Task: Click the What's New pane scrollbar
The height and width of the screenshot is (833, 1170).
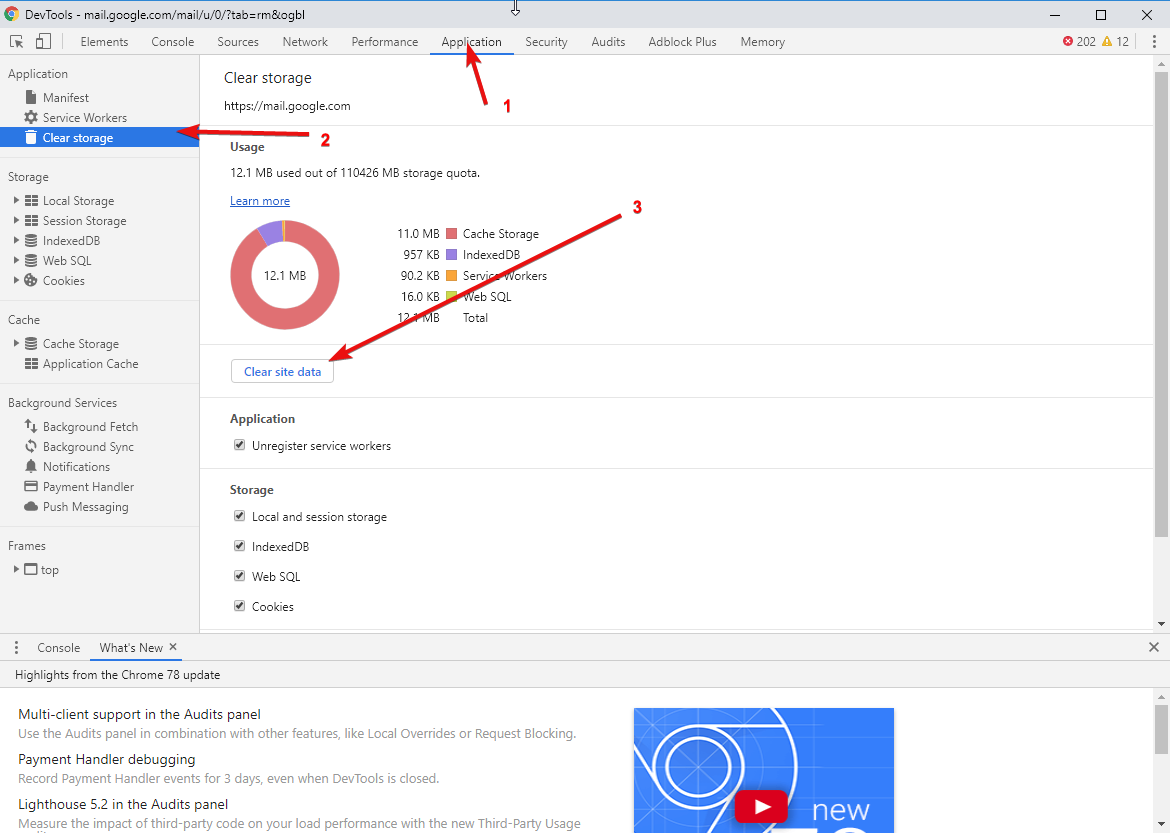Action: click(1161, 729)
